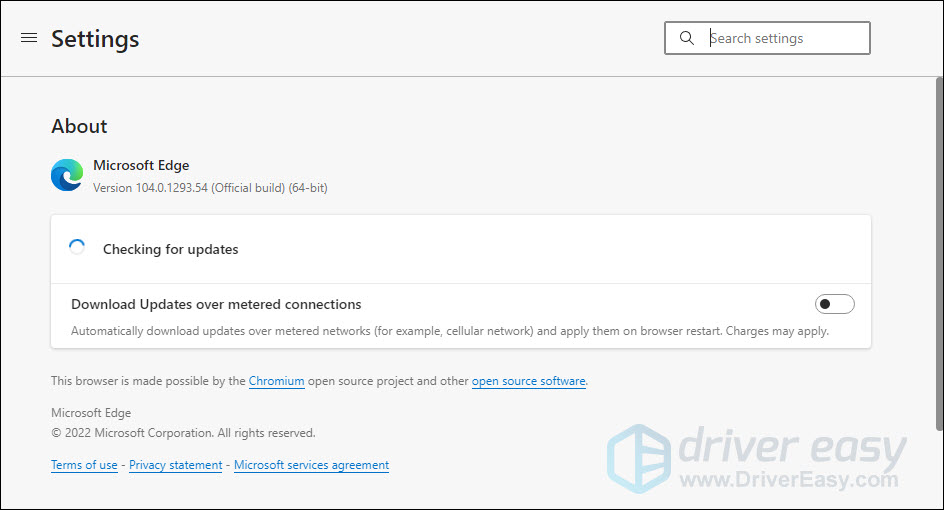Click the Microsoft Edge product name text
The height and width of the screenshot is (510, 944).
click(141, 165)
